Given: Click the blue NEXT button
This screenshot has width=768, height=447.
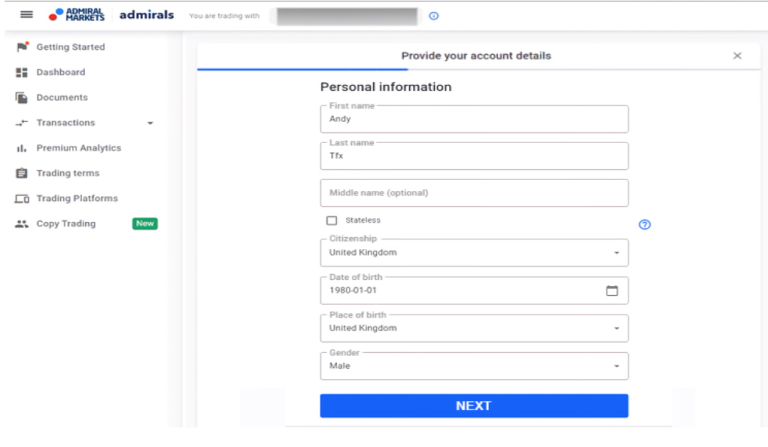Looking at the screenshot, I should click(x=474, y=406).
